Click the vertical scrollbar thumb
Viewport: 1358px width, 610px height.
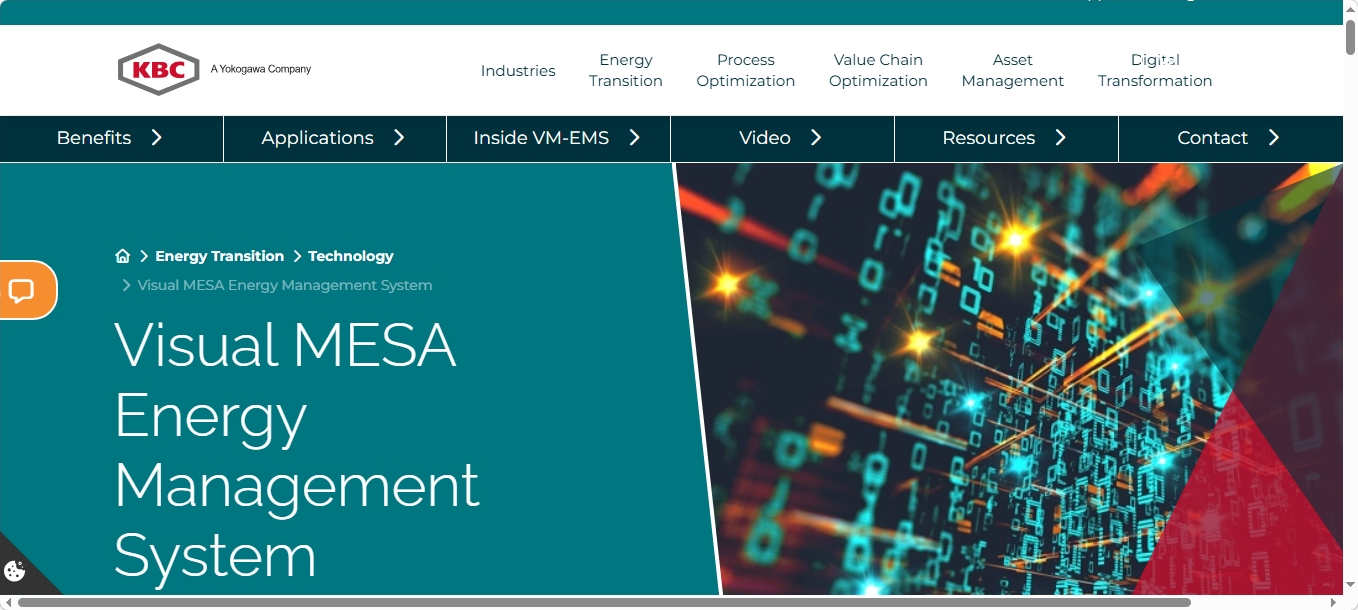(x=1350, y=36)
